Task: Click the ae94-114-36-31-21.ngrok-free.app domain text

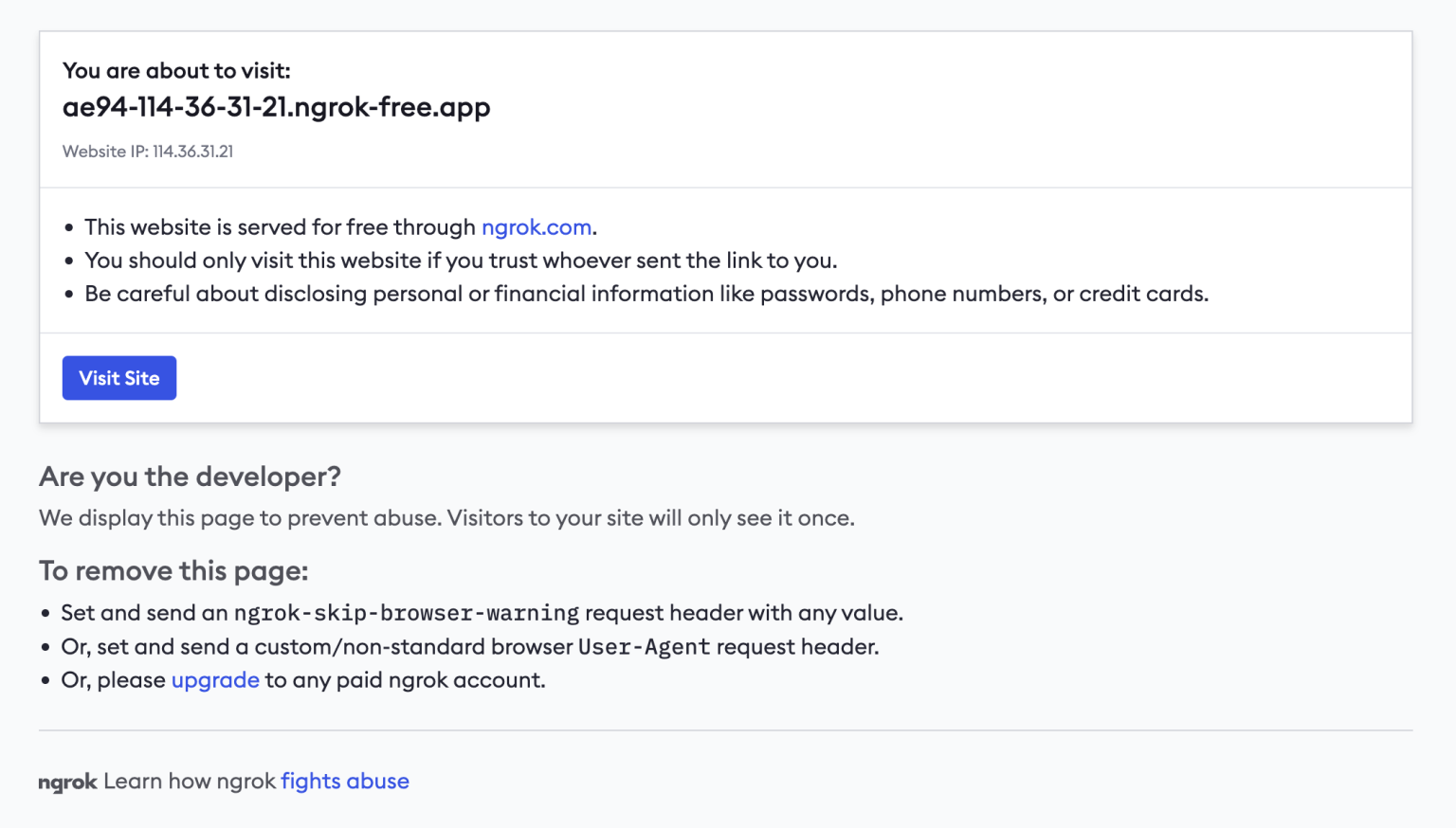Action: coord(276,107)
